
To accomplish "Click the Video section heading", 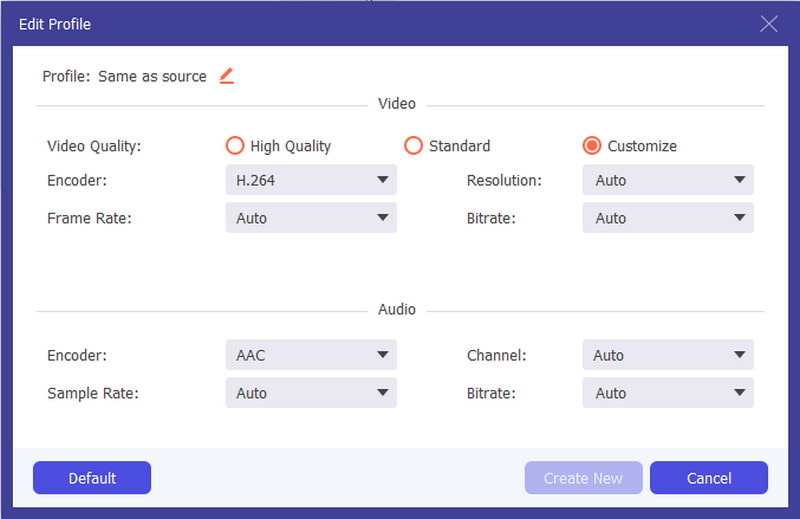I will click(397, 104).
